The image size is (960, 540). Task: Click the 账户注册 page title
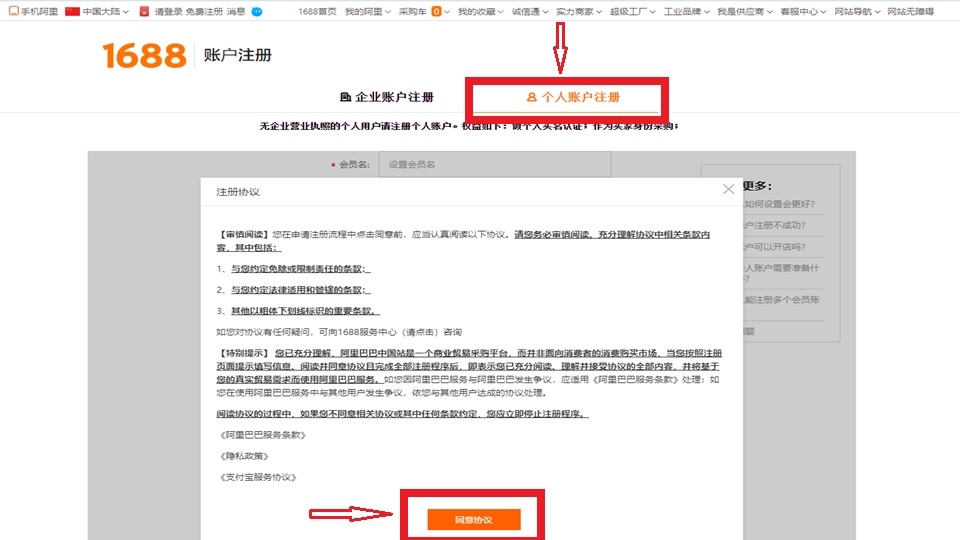(238, 55)
